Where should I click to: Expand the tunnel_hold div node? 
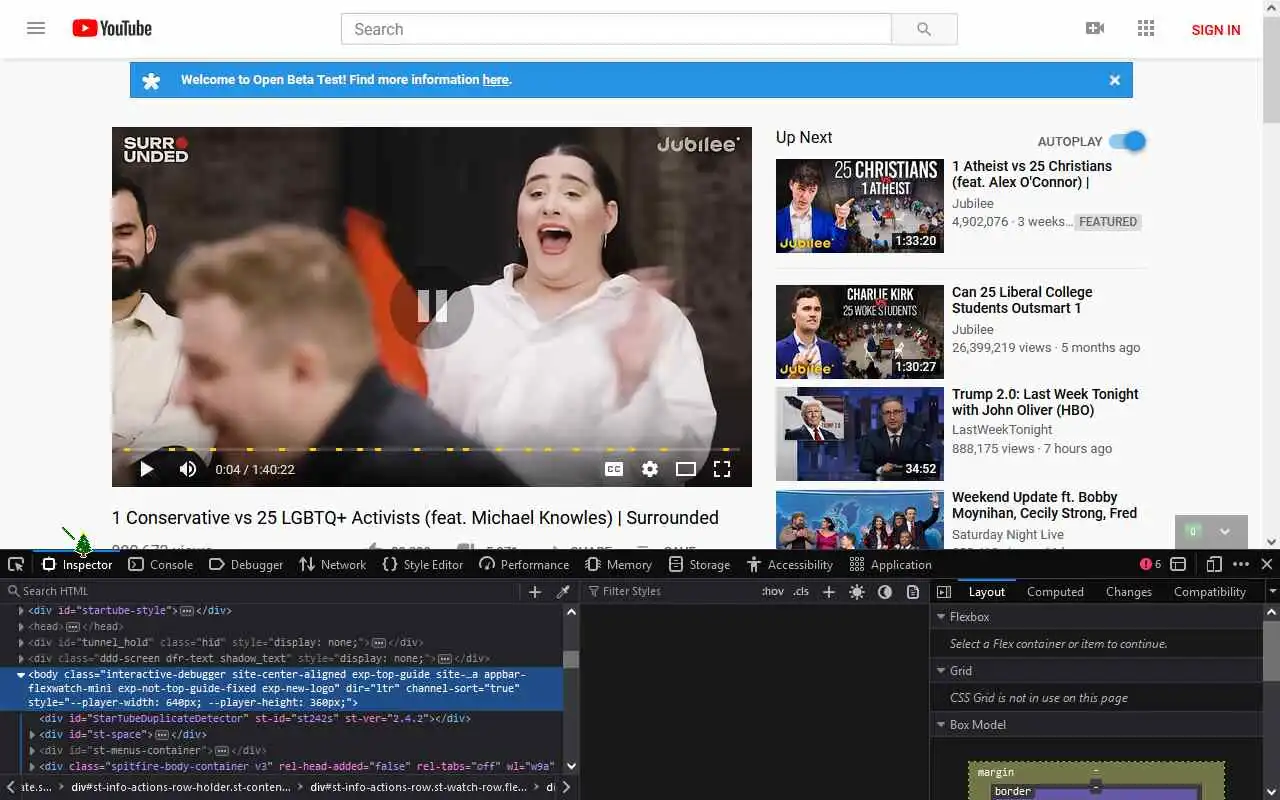coord(21,642)
